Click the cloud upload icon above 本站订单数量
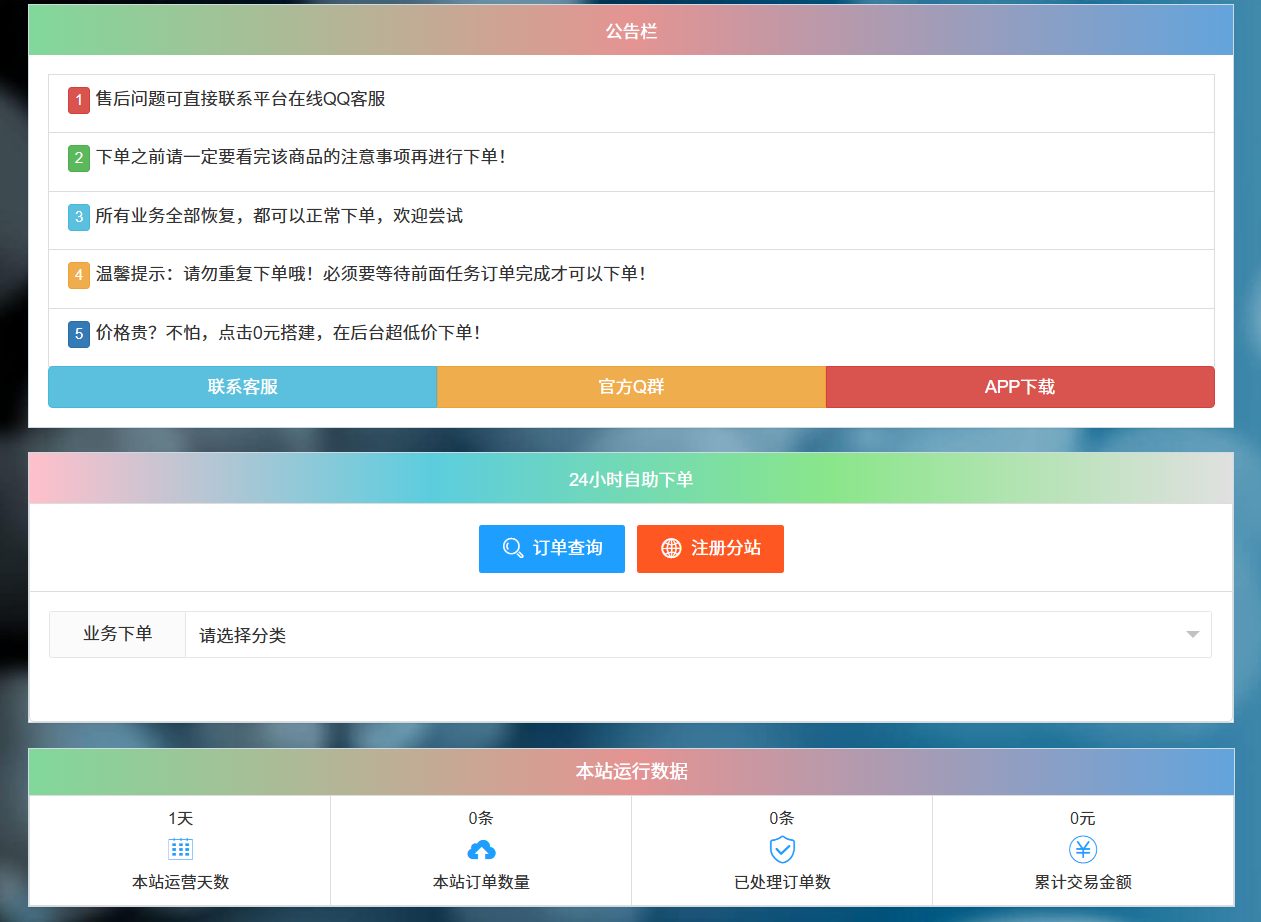Viewport: 1261px width, 922px height. pyautogui.click(x=482, y=850)
